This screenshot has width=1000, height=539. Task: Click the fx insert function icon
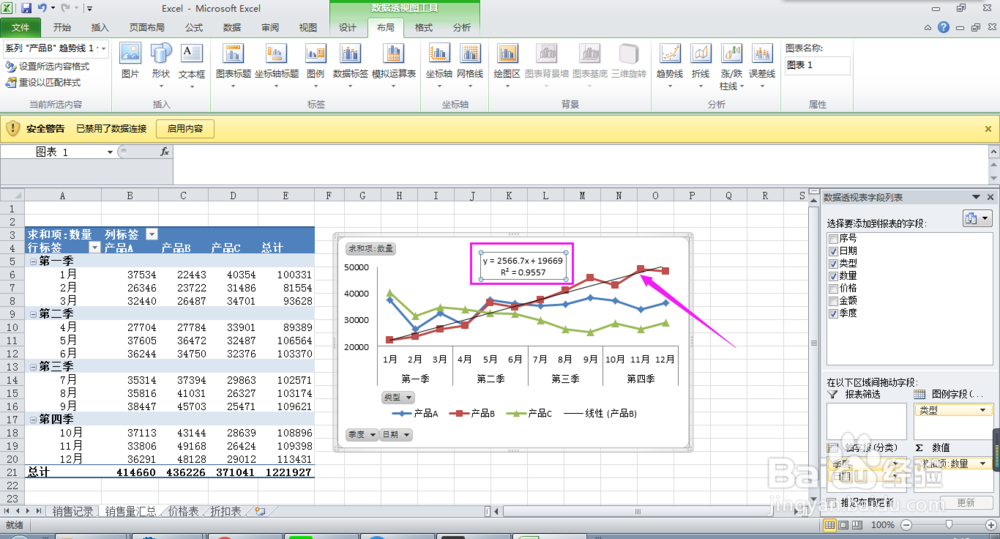(x=164, y=152)
